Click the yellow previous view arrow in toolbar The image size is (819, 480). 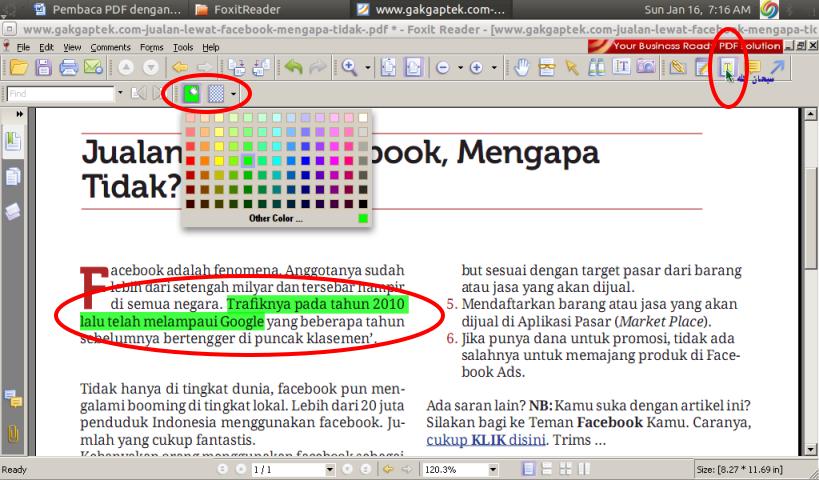coord(180,67)
